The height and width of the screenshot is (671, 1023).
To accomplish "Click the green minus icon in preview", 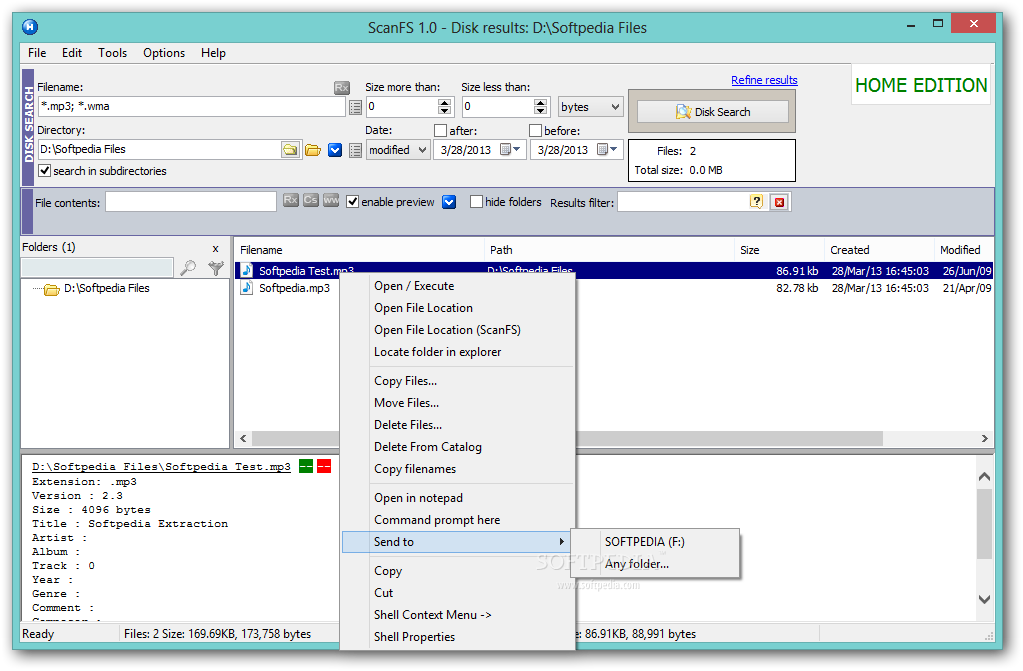I will (x=306, y=466).
